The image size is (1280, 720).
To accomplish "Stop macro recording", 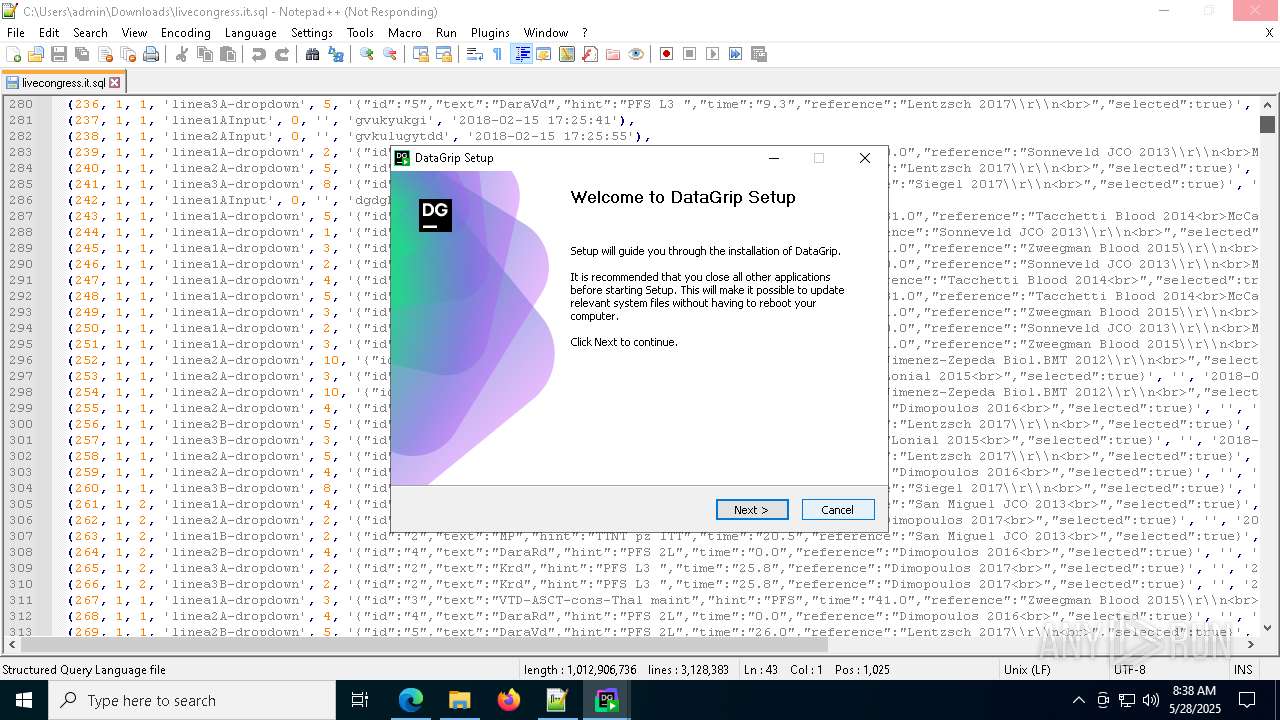I will (x=690, y=54).
